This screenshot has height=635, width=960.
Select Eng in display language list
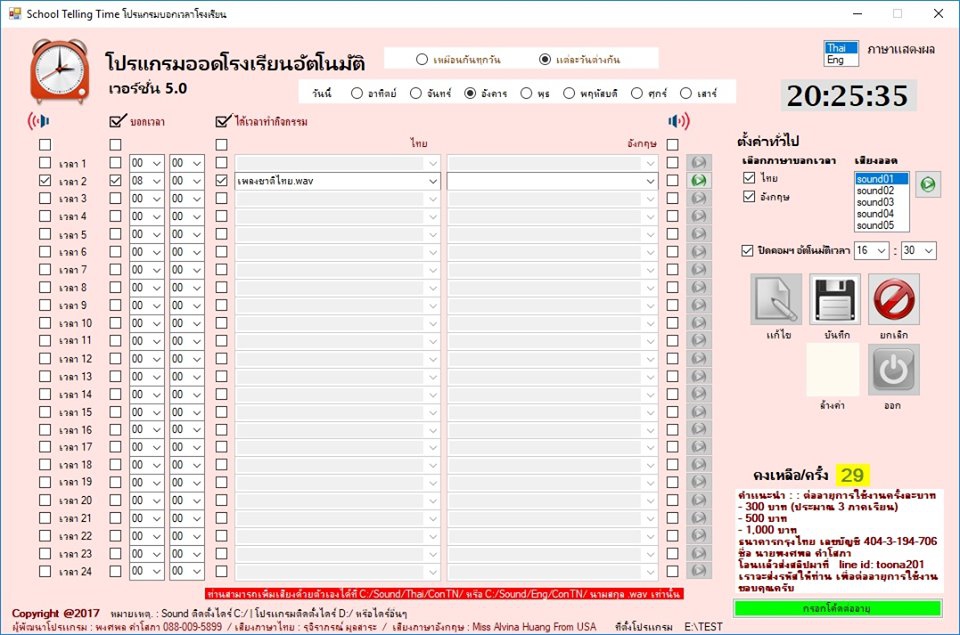(841, 59)
